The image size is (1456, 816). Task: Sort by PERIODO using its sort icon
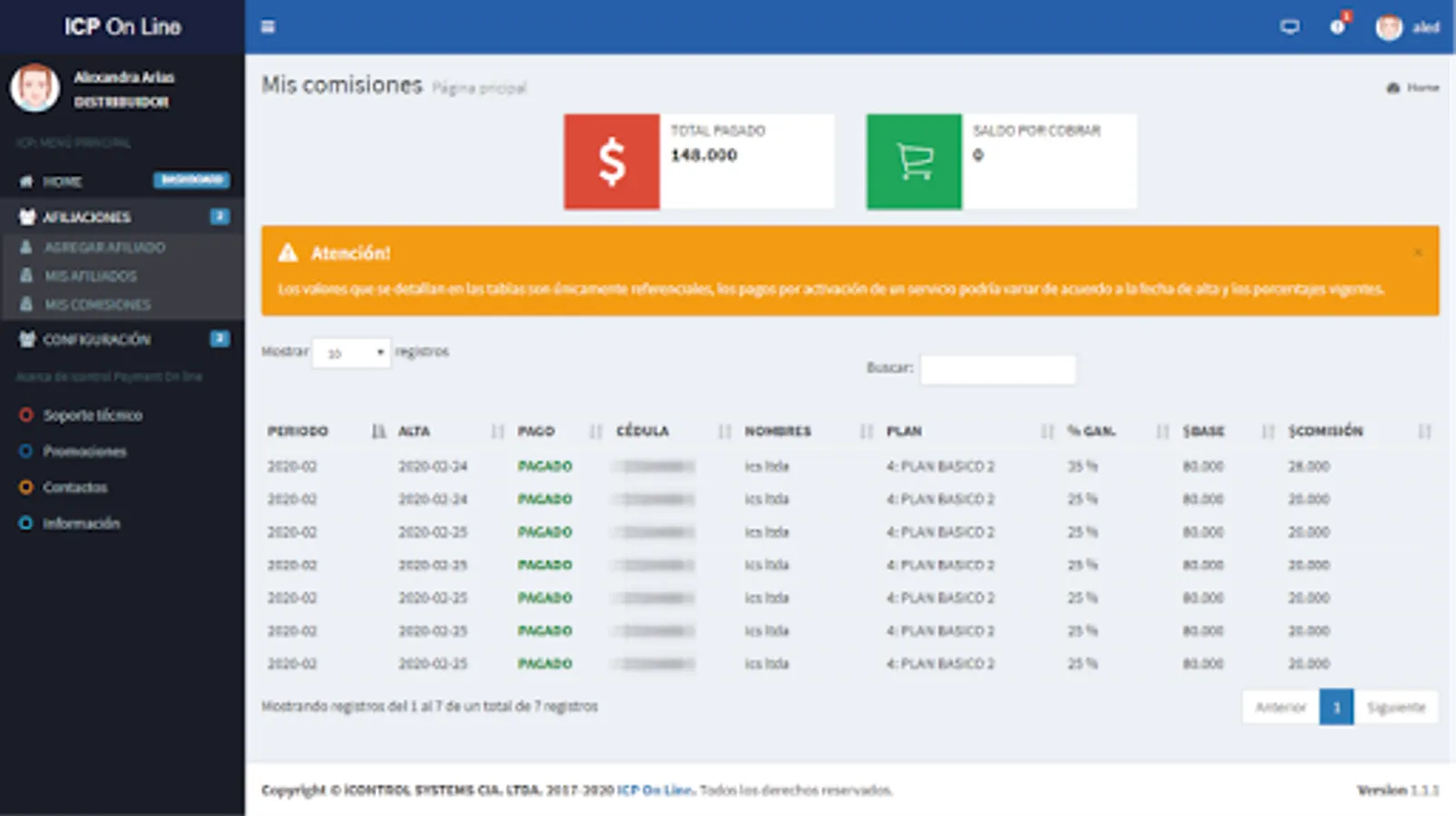379,432
